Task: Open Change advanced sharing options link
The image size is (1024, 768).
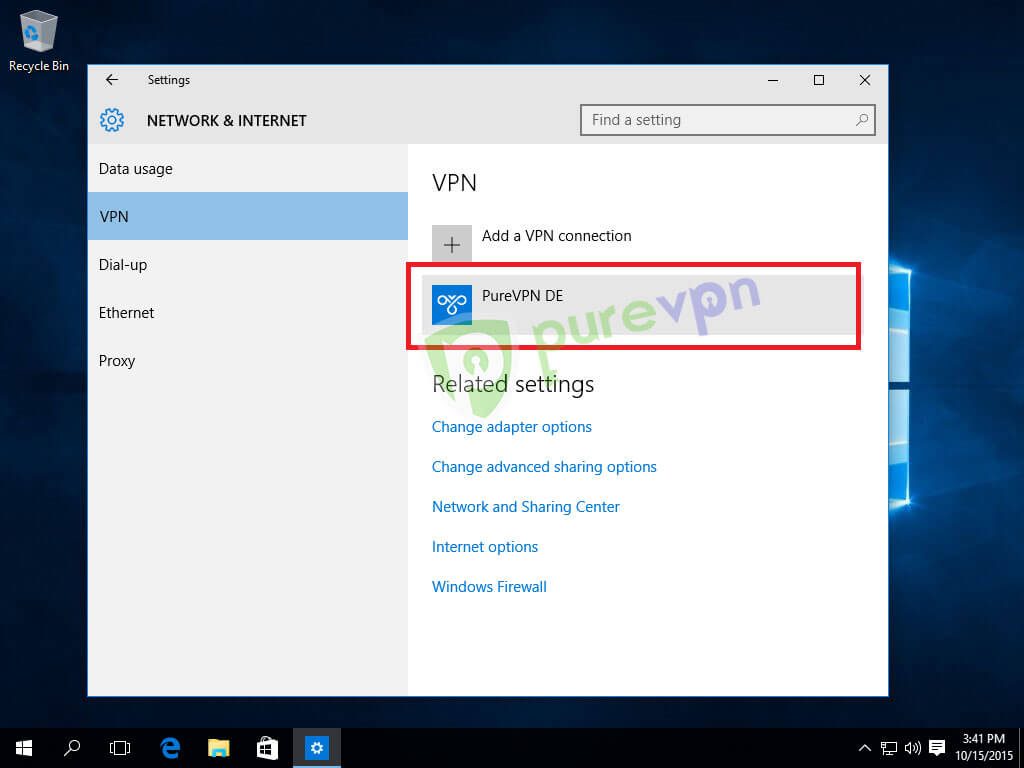Action: [x=544, y=467]
